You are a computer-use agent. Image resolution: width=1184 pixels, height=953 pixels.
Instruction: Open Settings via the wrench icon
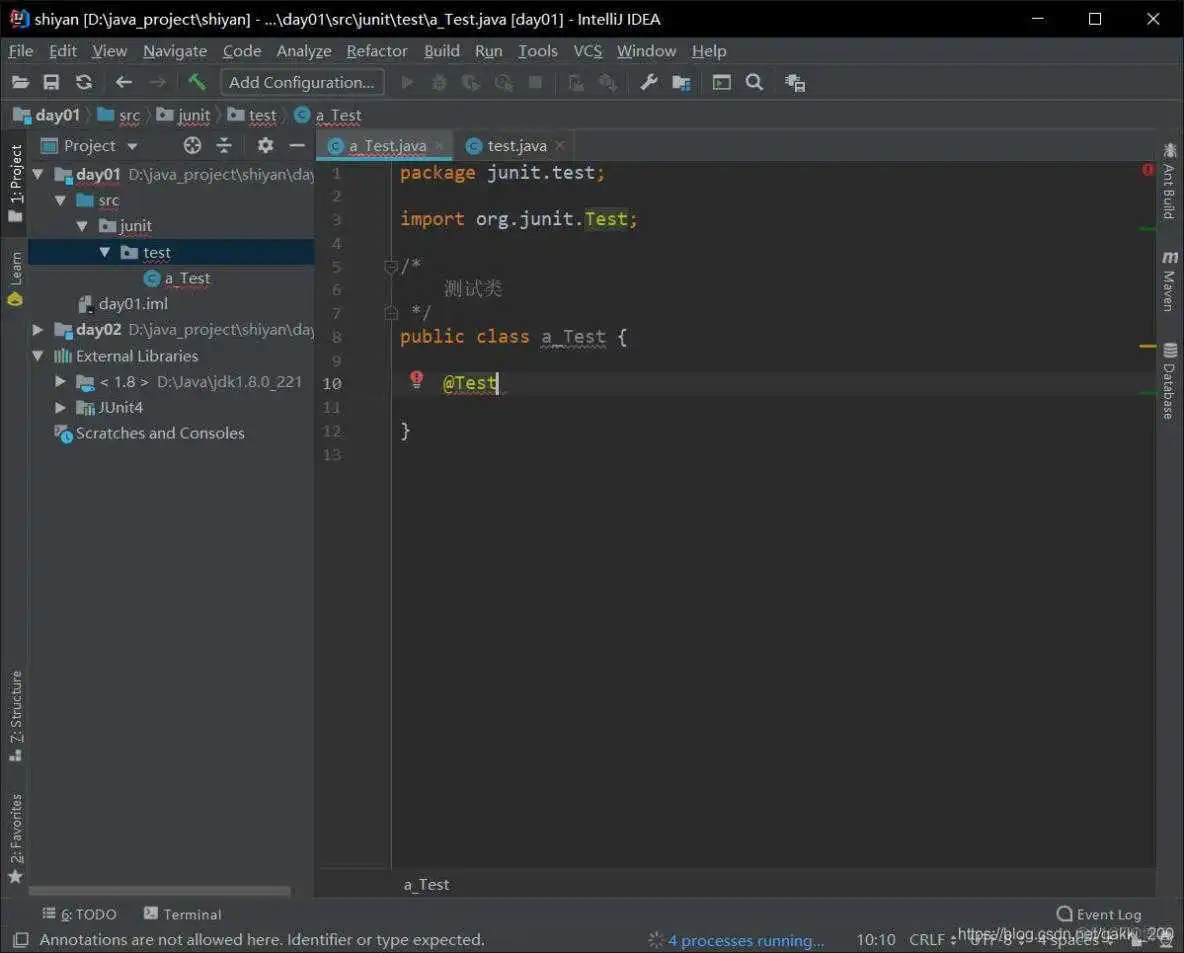[650, 82]
